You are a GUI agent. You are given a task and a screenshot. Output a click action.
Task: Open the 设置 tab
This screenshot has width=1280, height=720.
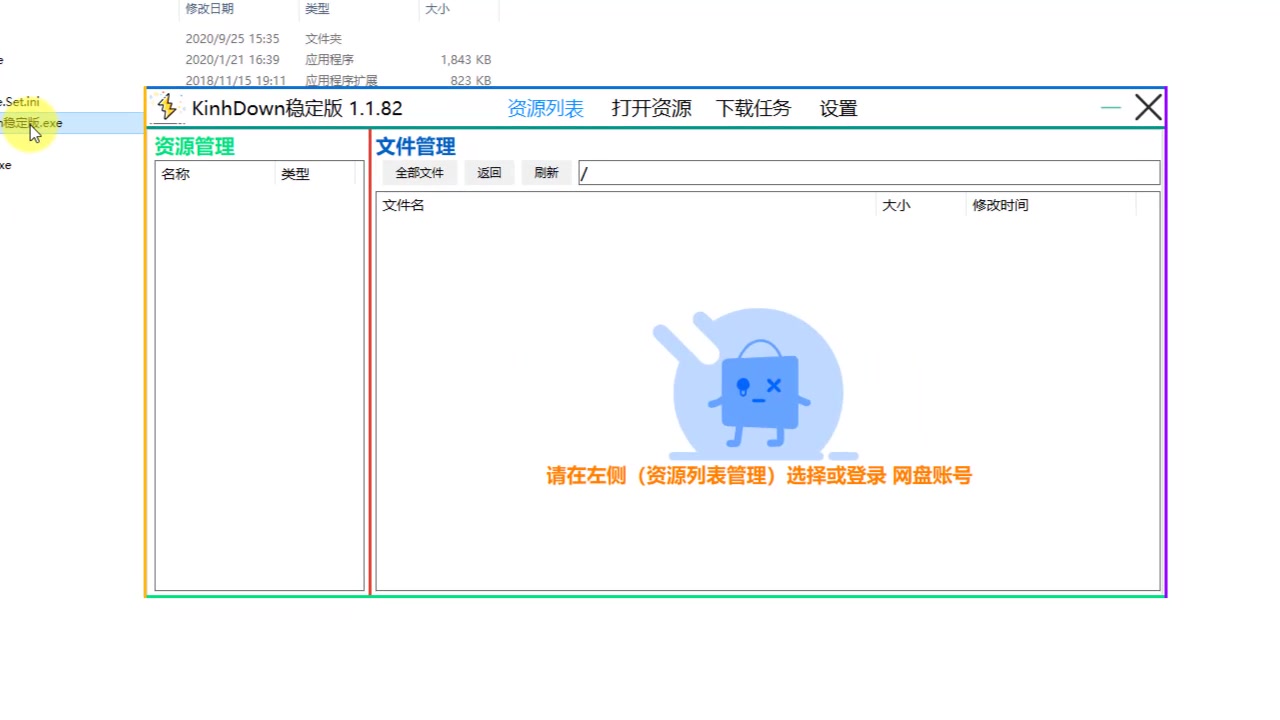tap(839, 108)
